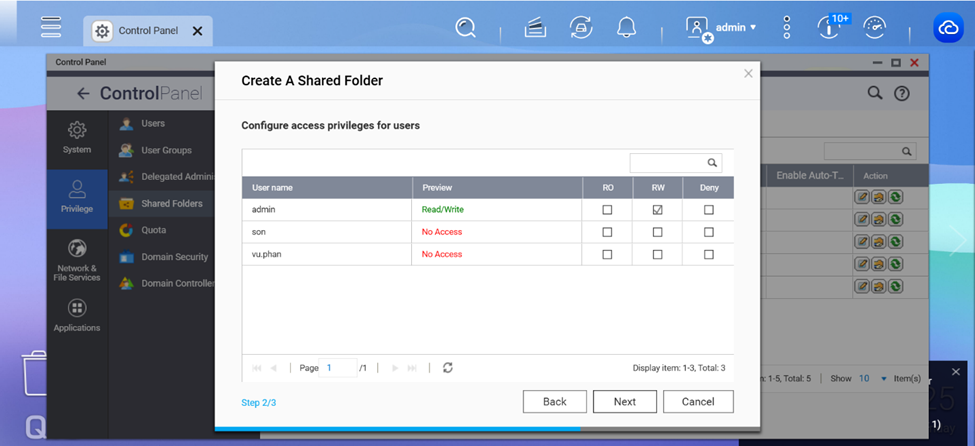Open the notifications bell
The width and height of the screenshot is (975, 446).
(627, 28)
